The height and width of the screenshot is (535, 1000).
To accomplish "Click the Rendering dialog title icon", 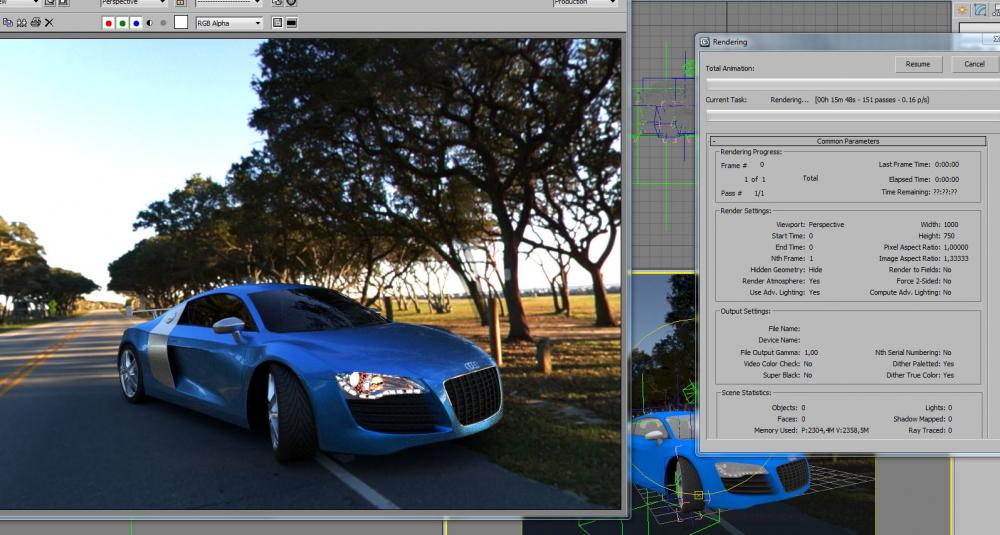I will (705, 42).
